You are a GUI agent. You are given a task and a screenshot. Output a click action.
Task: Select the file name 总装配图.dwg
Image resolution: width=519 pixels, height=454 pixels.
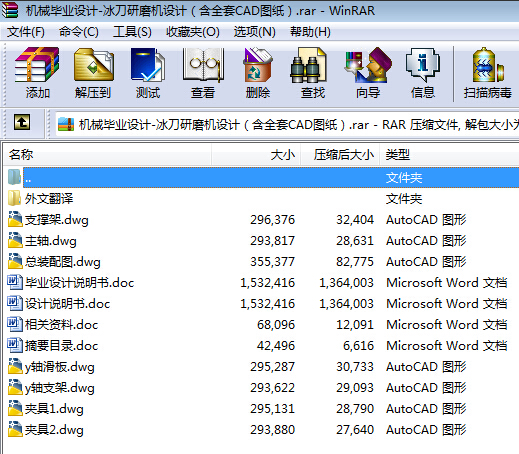coord(63,262)
